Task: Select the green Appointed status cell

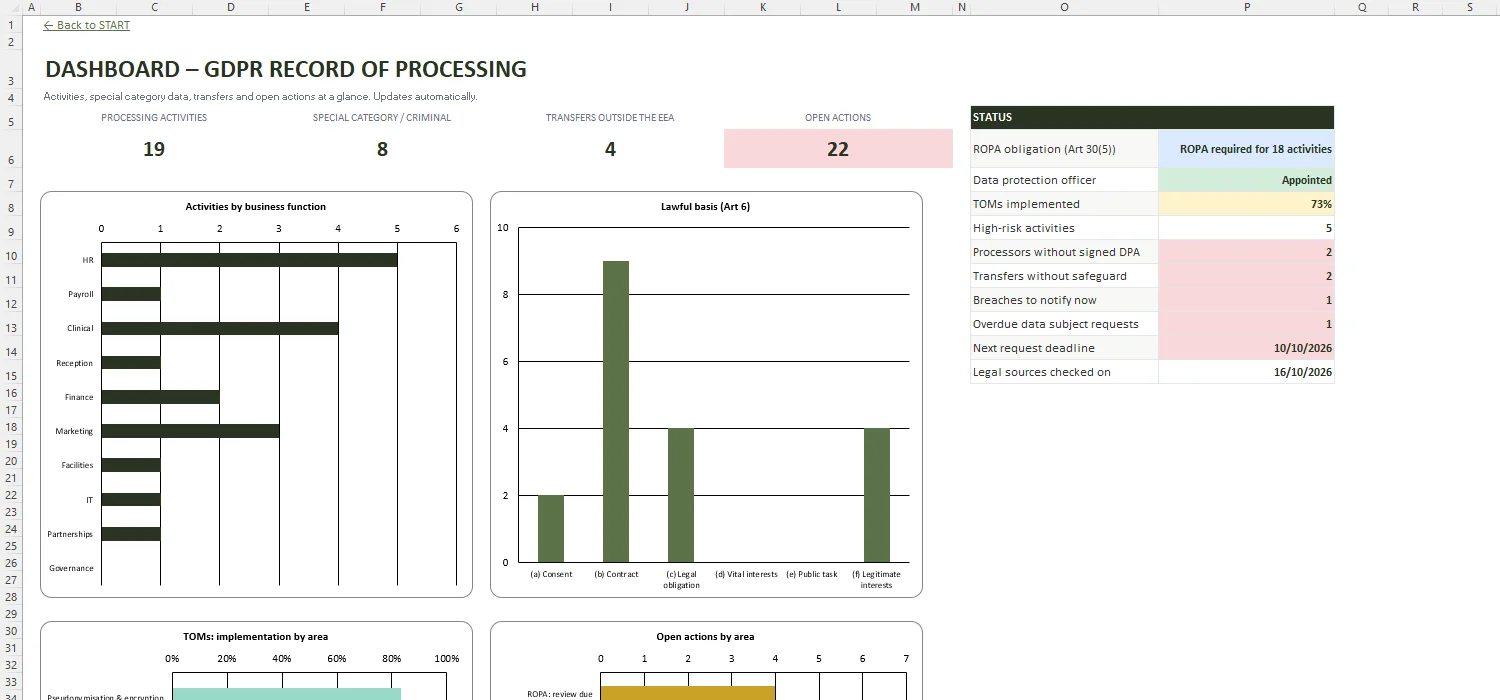Action: (x=1246, y=180)
